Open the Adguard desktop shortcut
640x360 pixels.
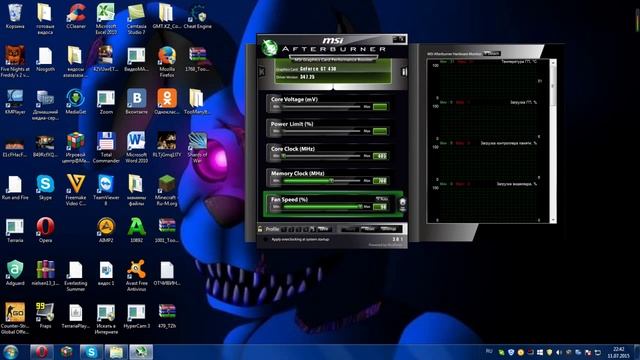click(x=15, y=273)
